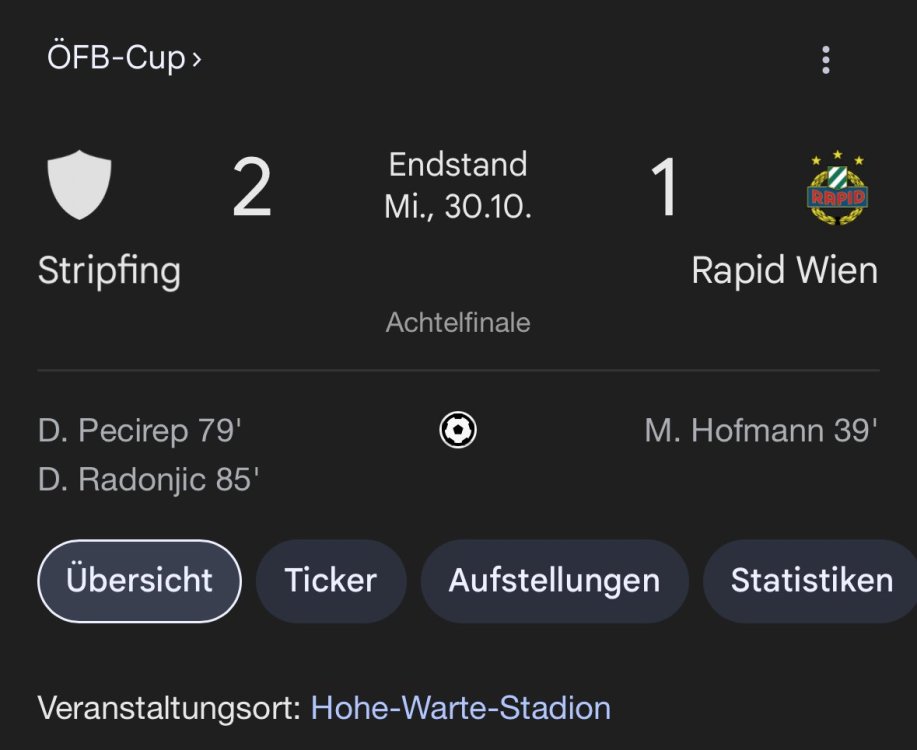Screen dimensions: 917x750
Task: Click the Rapid Wien club crest
Action: pos(837,188)
